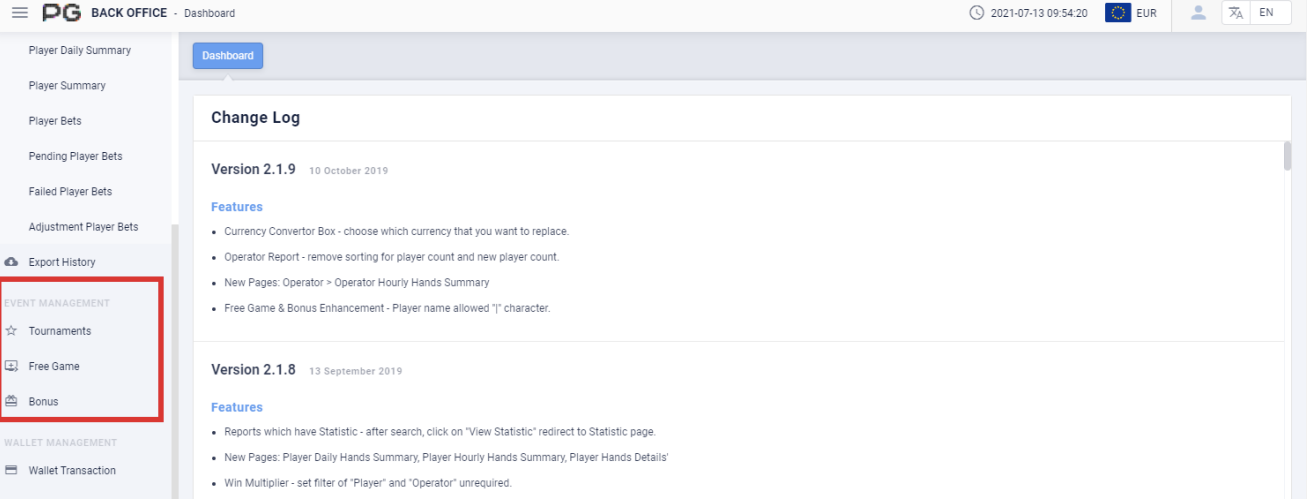Open the user profile icon
This screenshot has width=1312, height=500.
[x=1198, y=13]
